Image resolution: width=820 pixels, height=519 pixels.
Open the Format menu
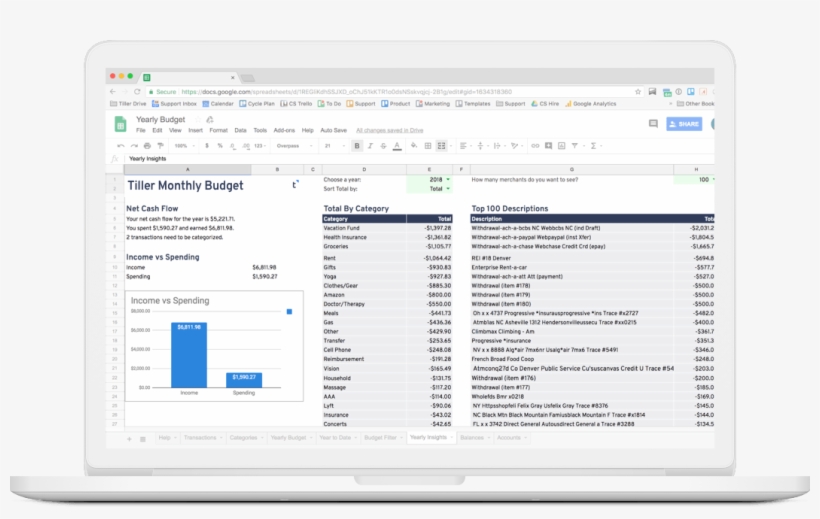218,130
